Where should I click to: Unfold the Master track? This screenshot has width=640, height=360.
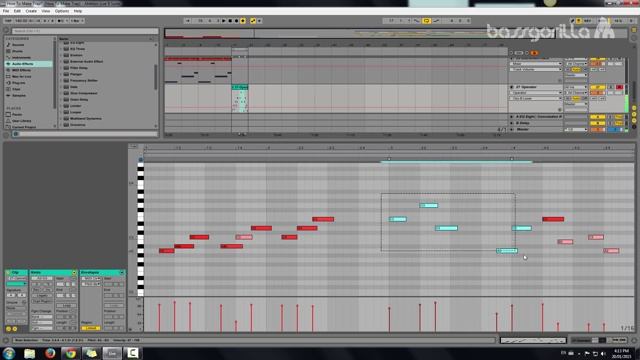512,129
